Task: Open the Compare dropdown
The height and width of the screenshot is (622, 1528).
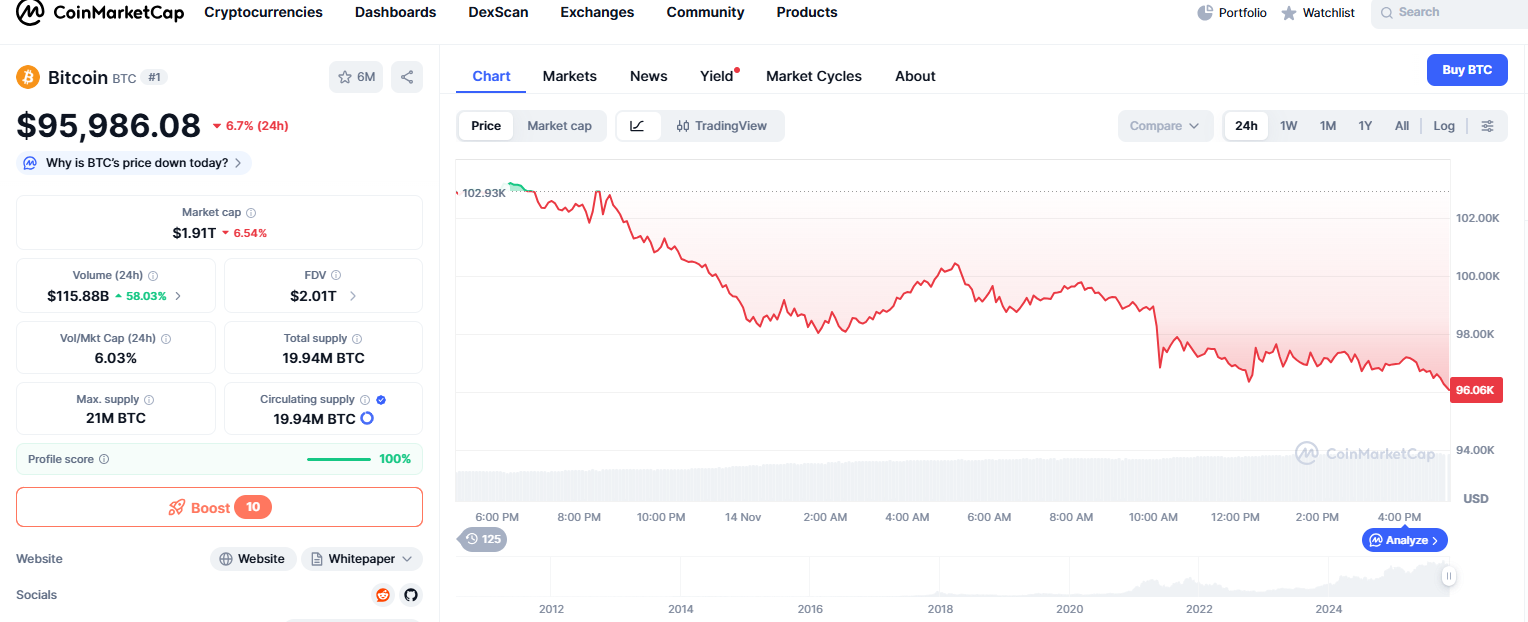Action: tap(1165, 125)
